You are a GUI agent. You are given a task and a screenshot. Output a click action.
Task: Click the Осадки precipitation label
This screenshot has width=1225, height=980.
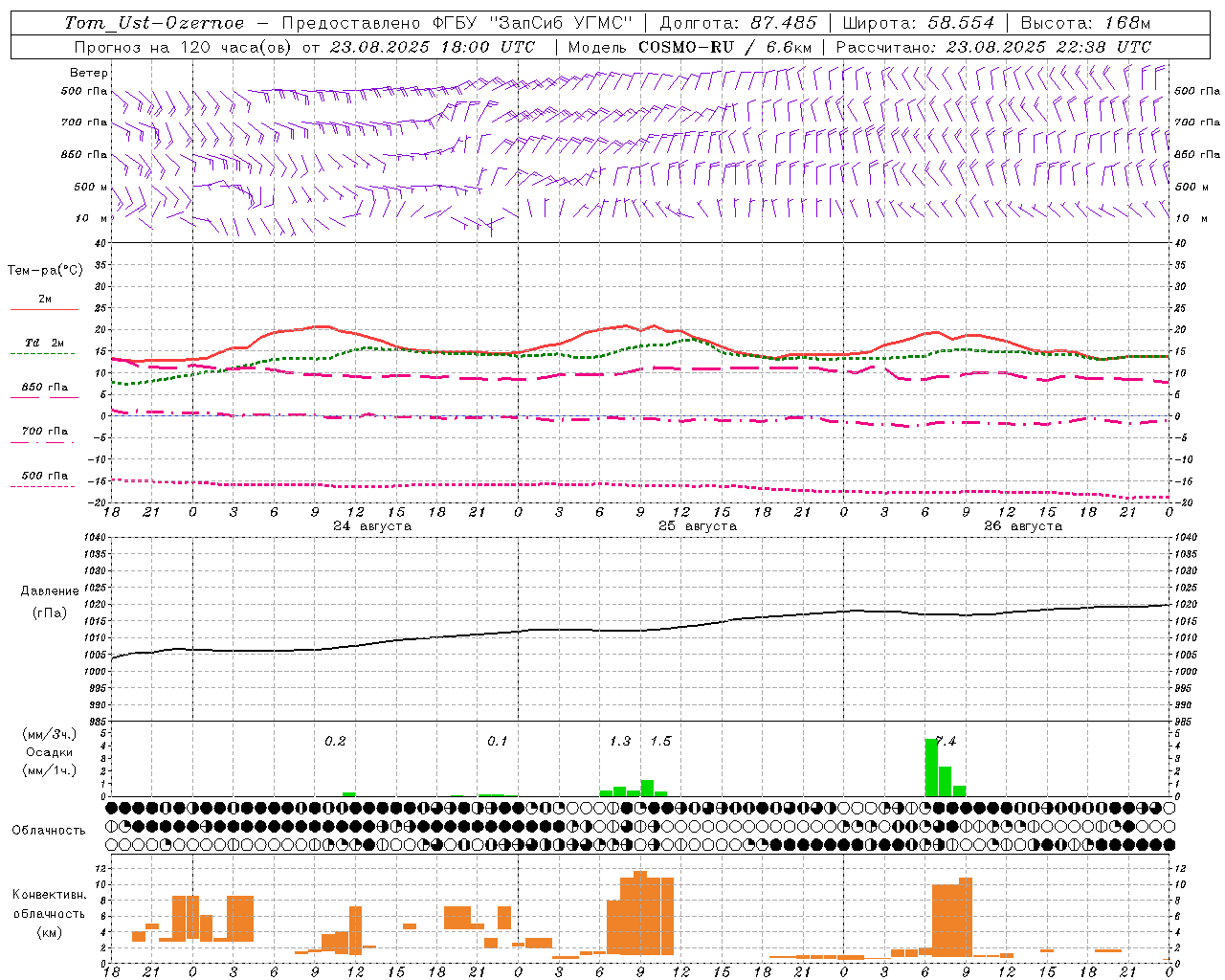pos(49,752)
